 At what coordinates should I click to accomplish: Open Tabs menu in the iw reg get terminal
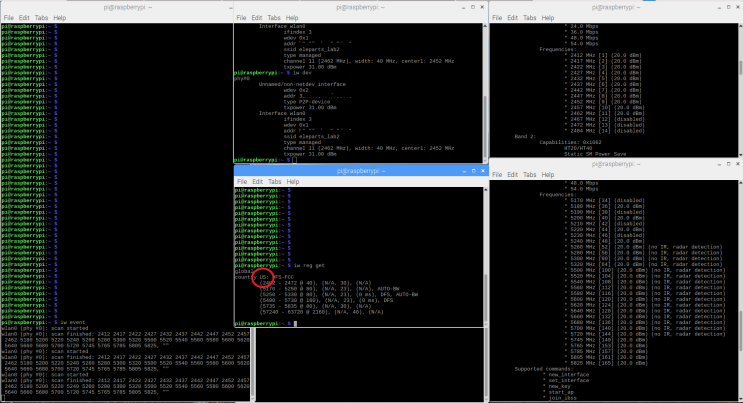pos(275,182)
